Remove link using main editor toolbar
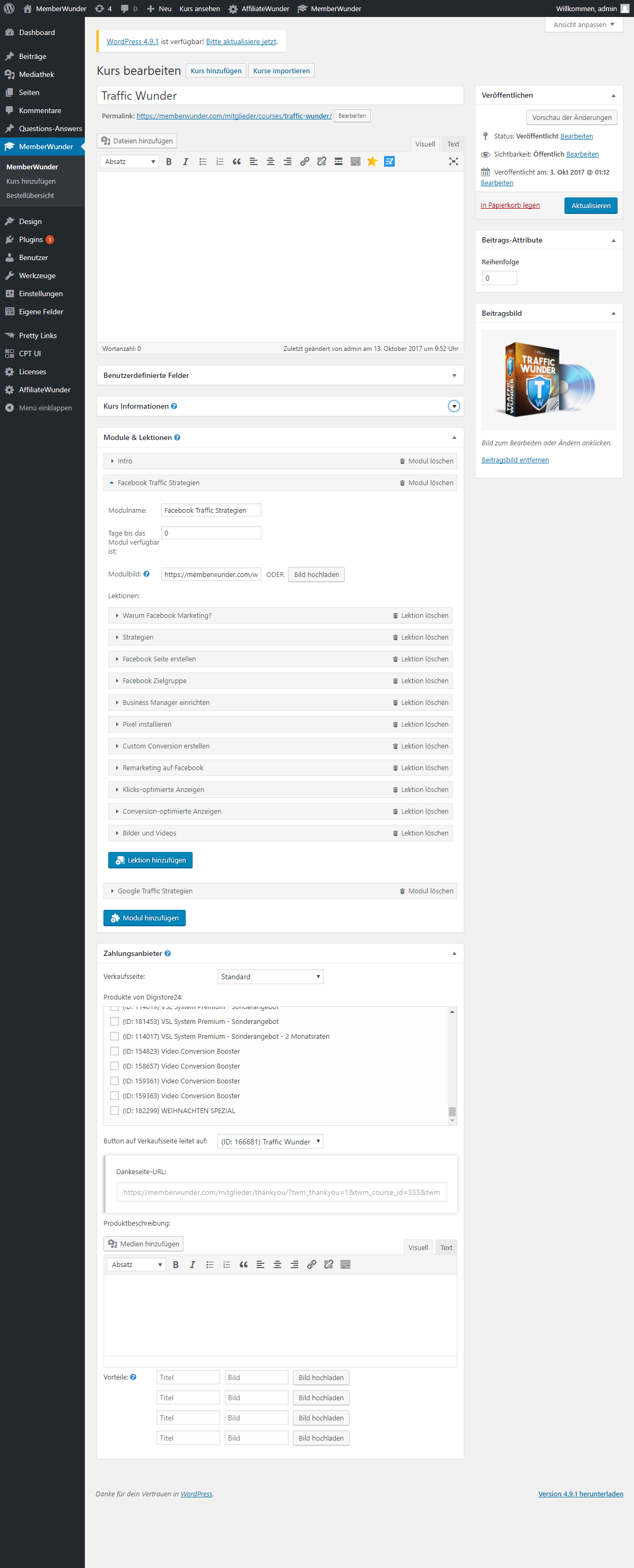The height and width of the screenshot is (1568, 634). click(x=322, y=161)
